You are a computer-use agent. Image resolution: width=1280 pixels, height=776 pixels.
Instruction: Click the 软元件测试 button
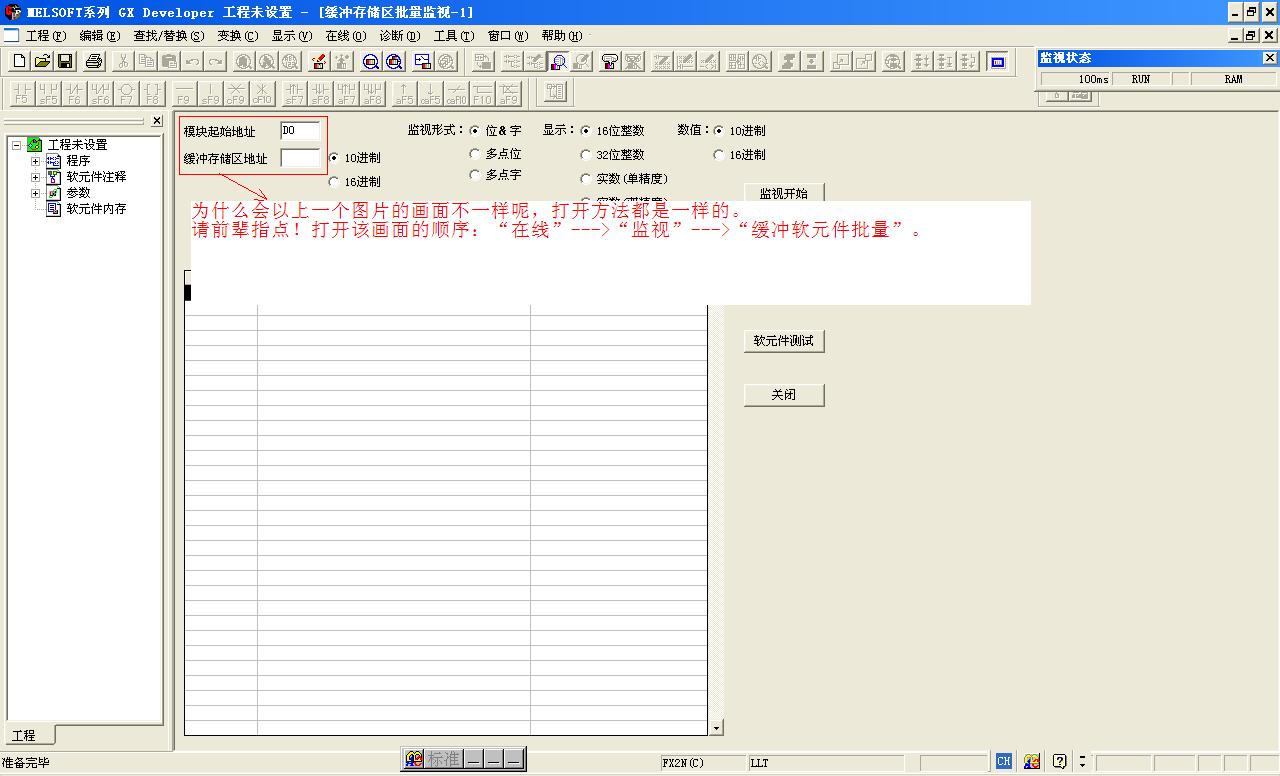tap(784, 341)
